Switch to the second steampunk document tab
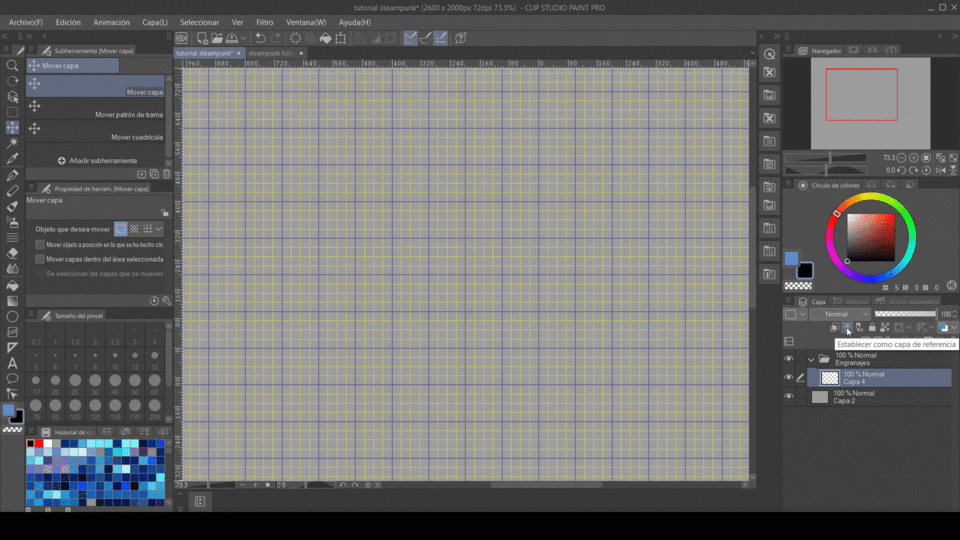Screen dimensions: 960x540 point(270,53)
